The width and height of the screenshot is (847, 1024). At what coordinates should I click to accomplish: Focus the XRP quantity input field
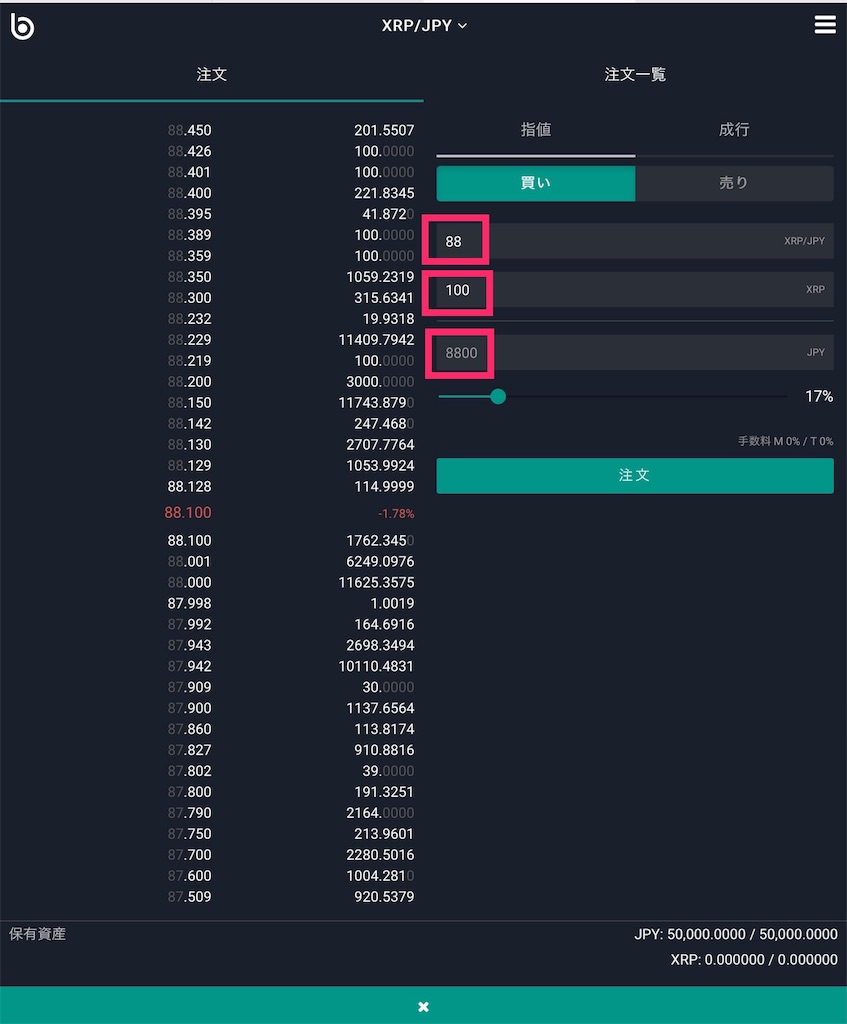coord(635,290)
